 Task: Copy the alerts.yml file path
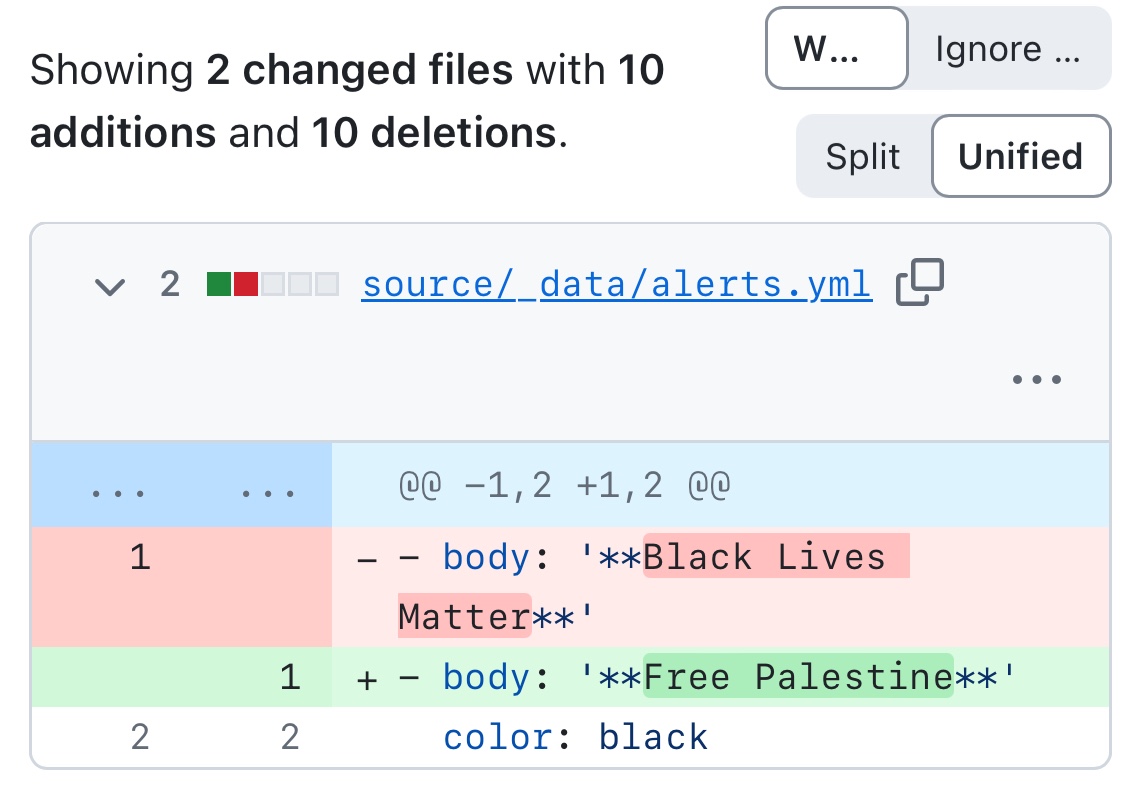click(x=919, y=282)
